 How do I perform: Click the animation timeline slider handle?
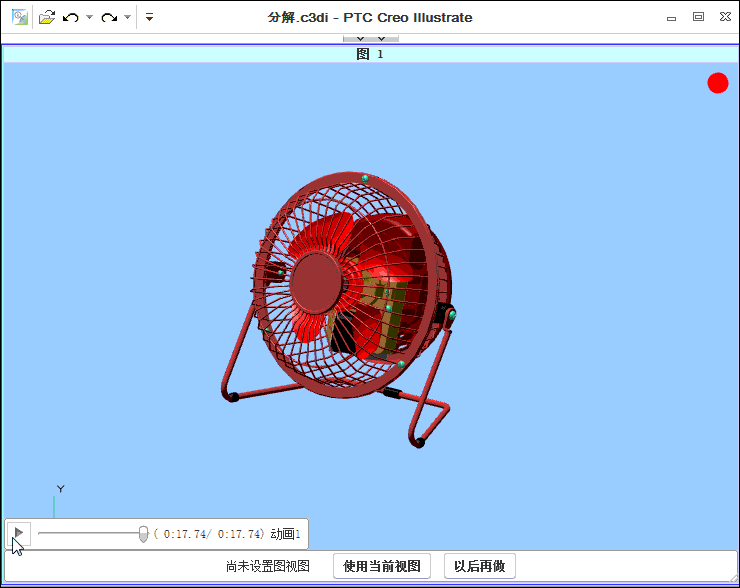click(143, 534)
